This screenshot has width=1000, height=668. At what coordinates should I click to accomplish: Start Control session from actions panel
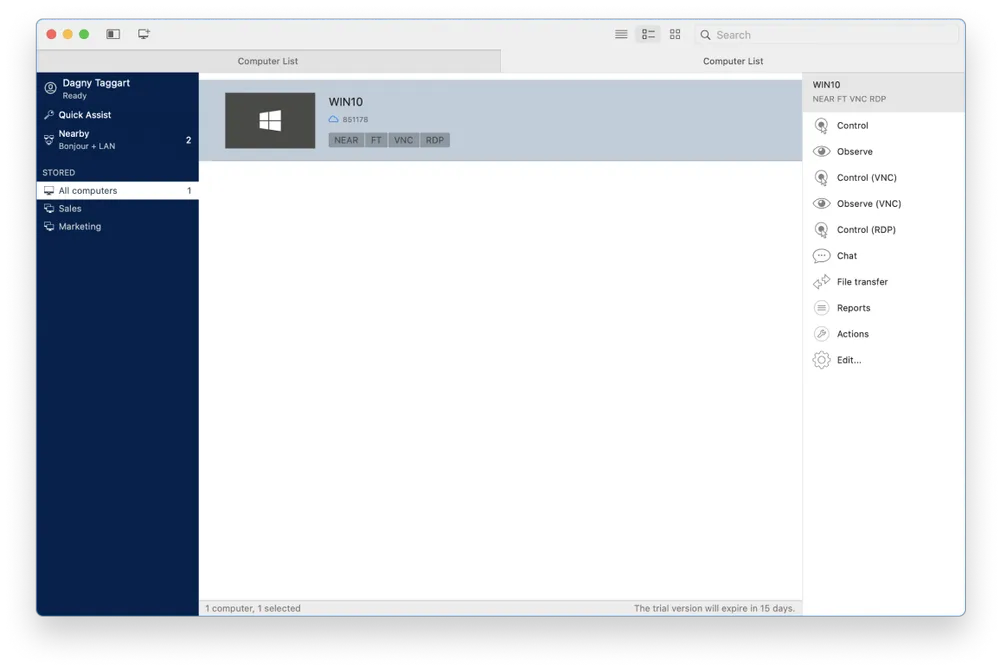point(883,126)
